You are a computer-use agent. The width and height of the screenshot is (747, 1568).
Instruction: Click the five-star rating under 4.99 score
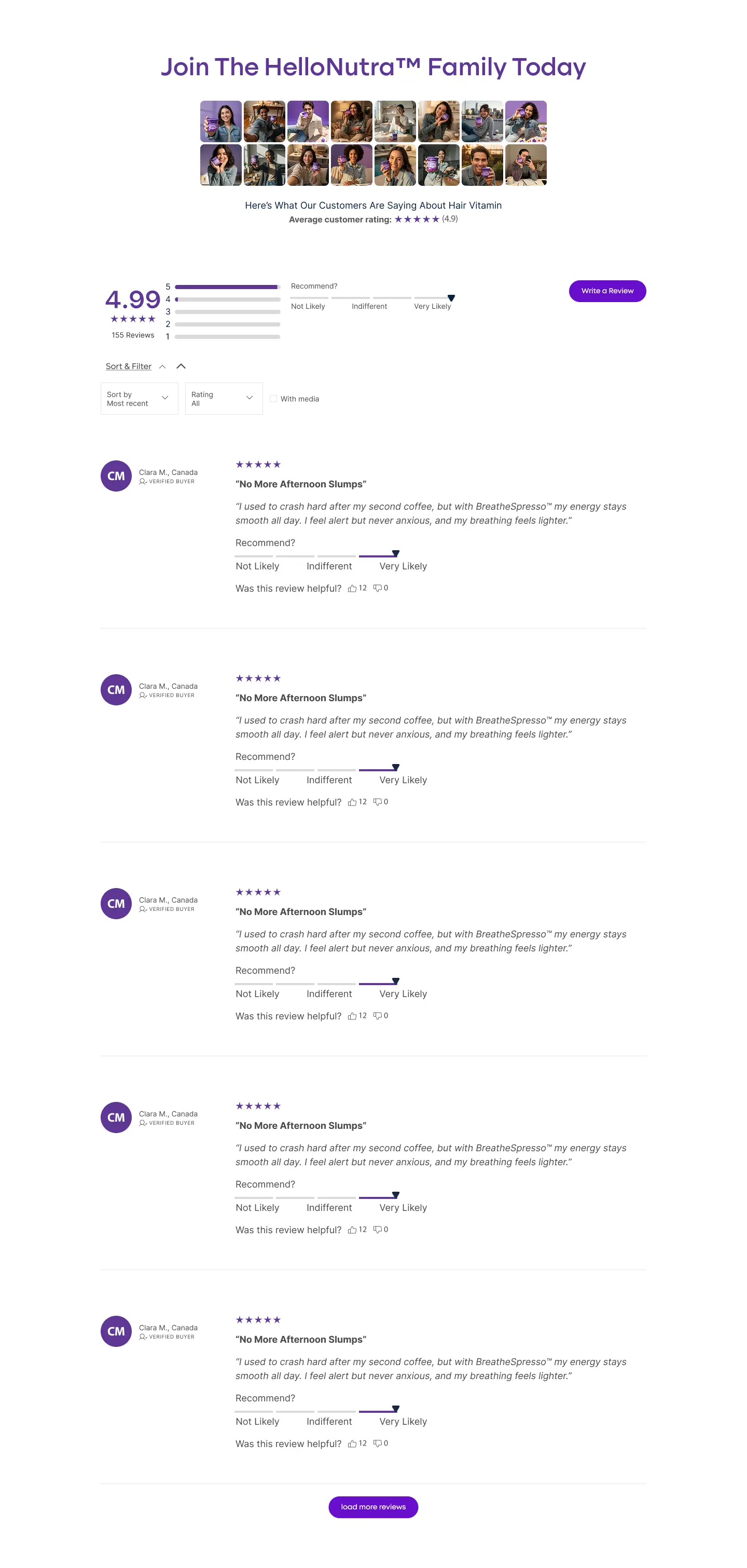(x=133, y=319)
